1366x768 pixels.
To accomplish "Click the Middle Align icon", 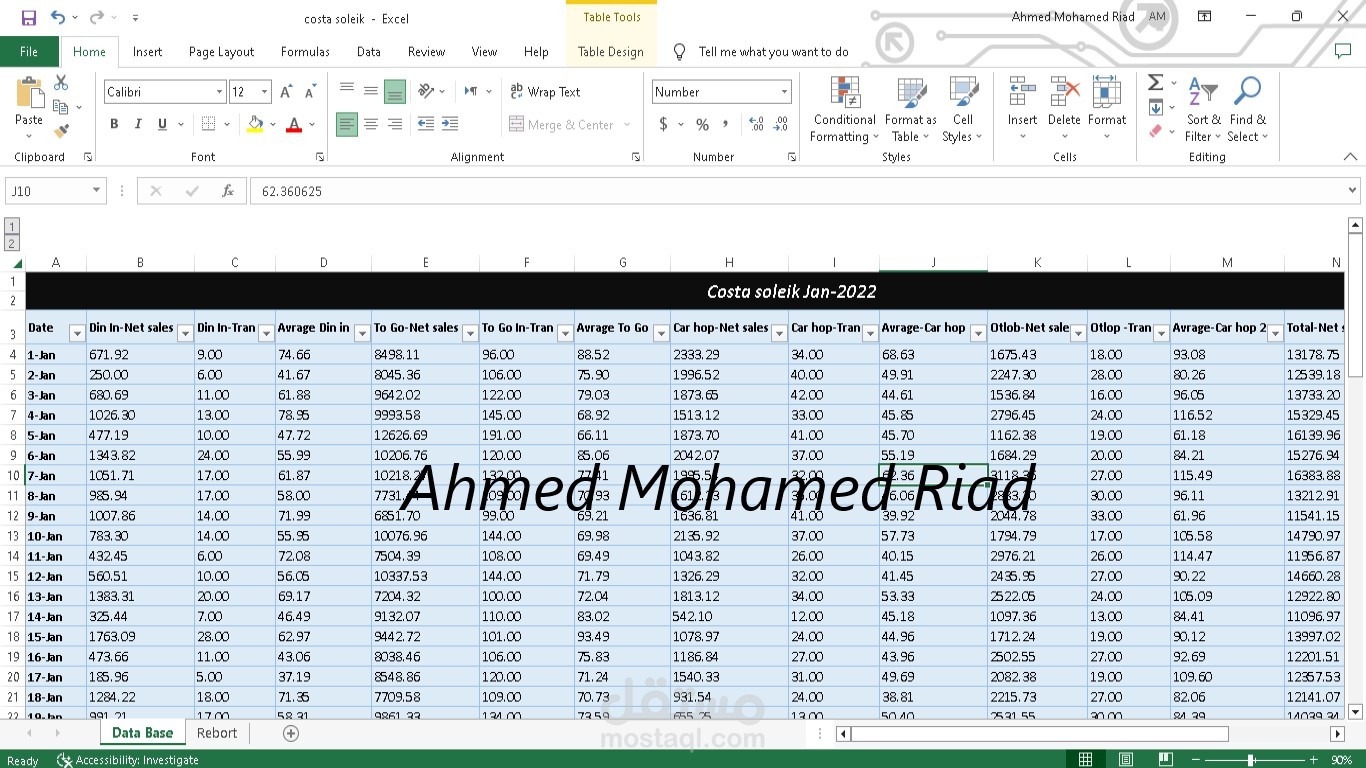I will [x=371, y=91].
